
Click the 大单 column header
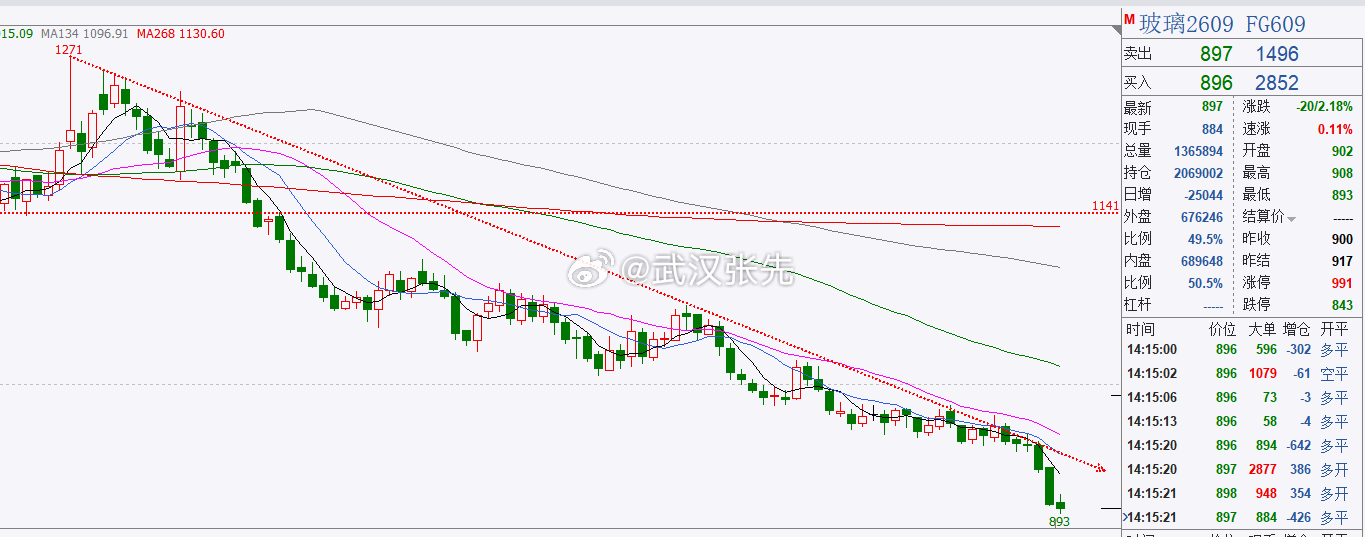click(1262, 329)
